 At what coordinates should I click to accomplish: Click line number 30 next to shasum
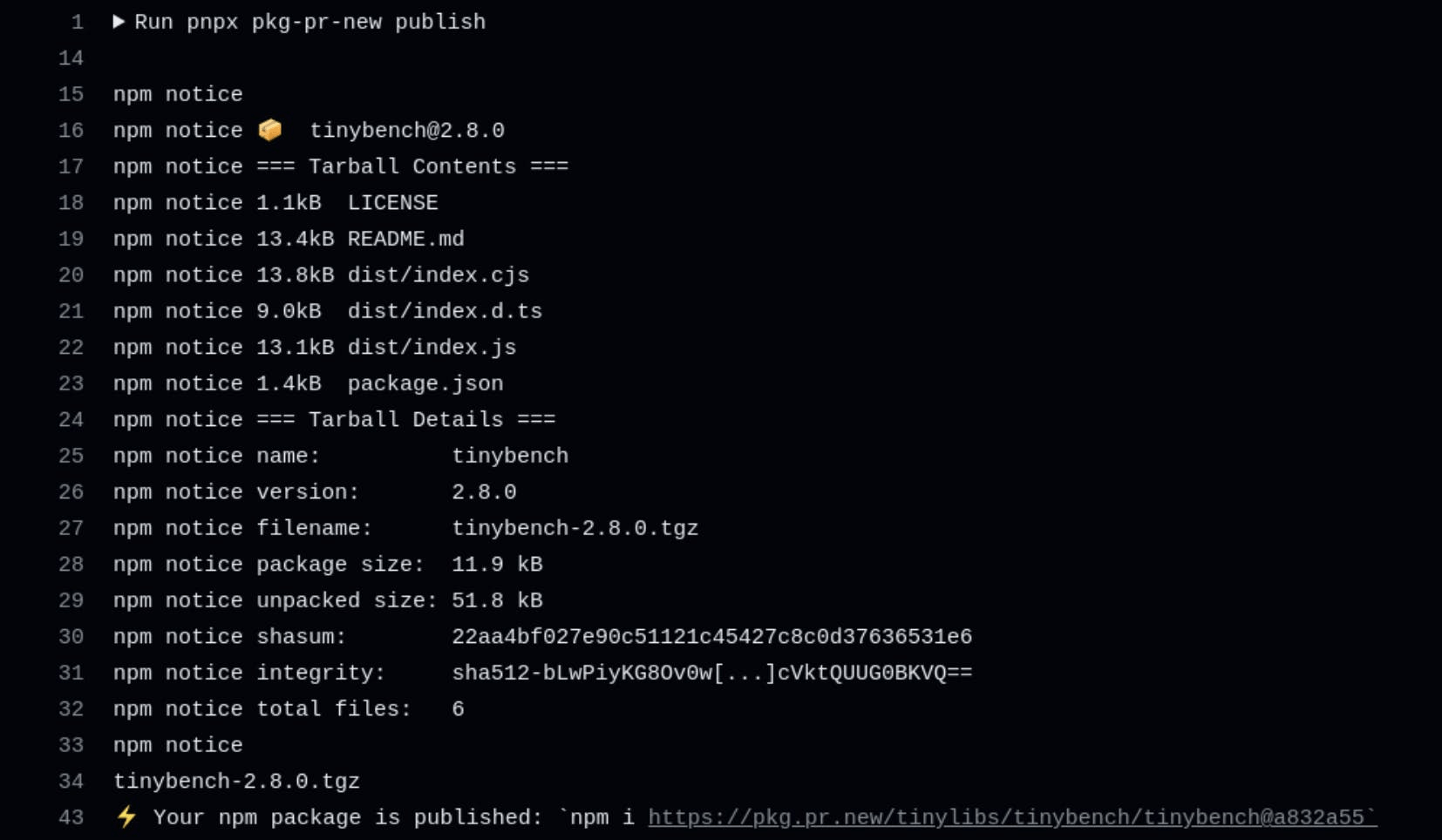pos(71,637)
